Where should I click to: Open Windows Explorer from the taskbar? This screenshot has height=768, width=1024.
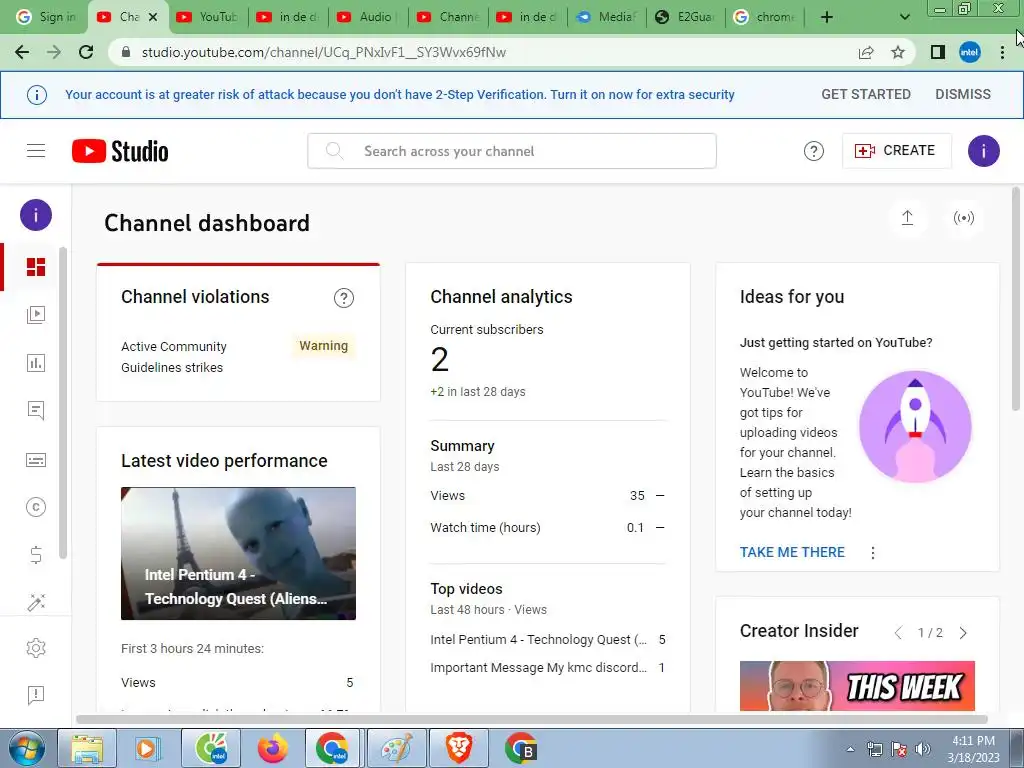[88, 748]
